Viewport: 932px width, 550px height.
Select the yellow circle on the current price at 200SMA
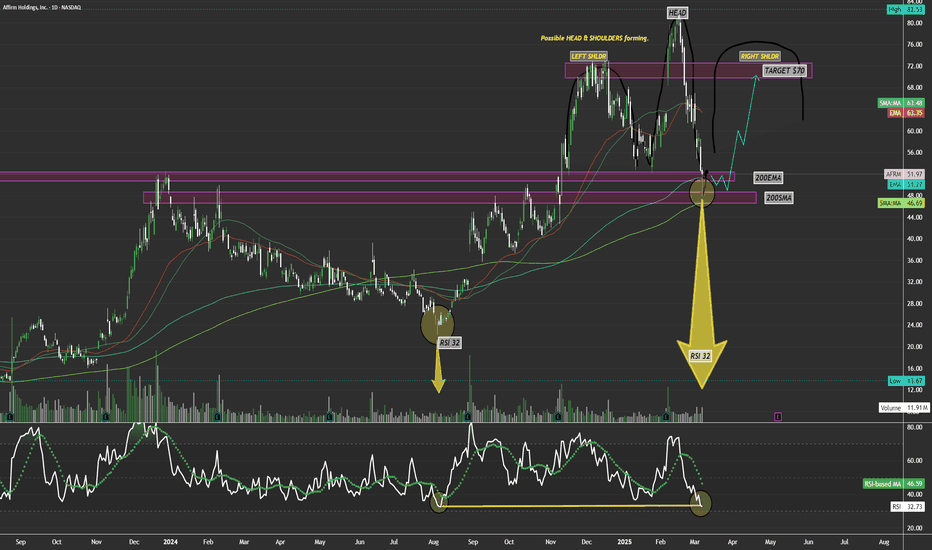click(702, 192)
